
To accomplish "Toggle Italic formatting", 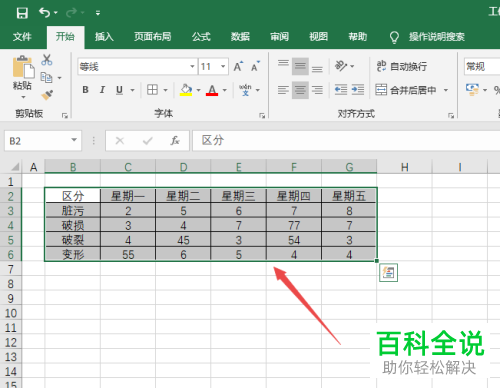I will click(x=102, y=90).
